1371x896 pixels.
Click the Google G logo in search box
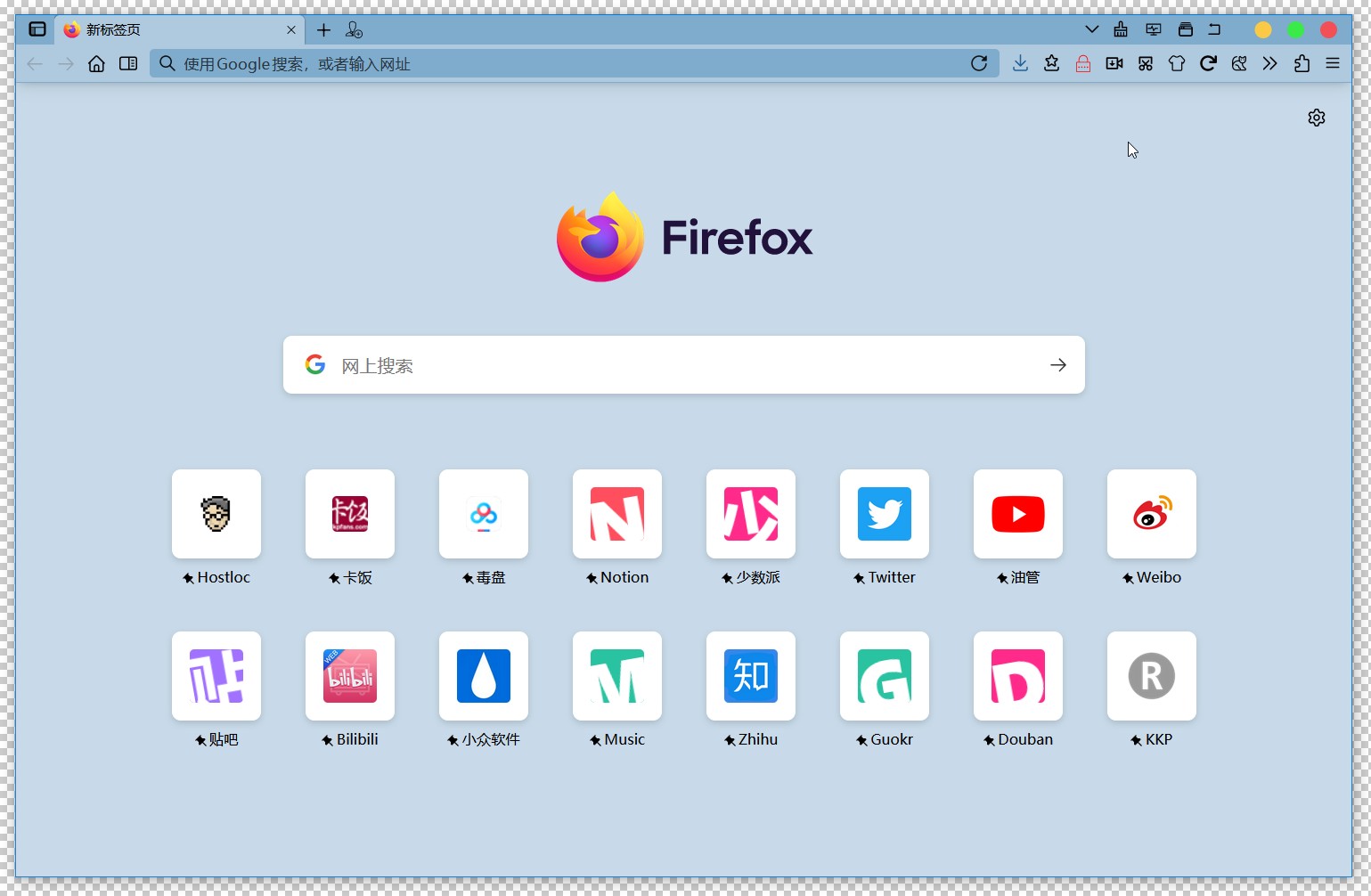315,364
